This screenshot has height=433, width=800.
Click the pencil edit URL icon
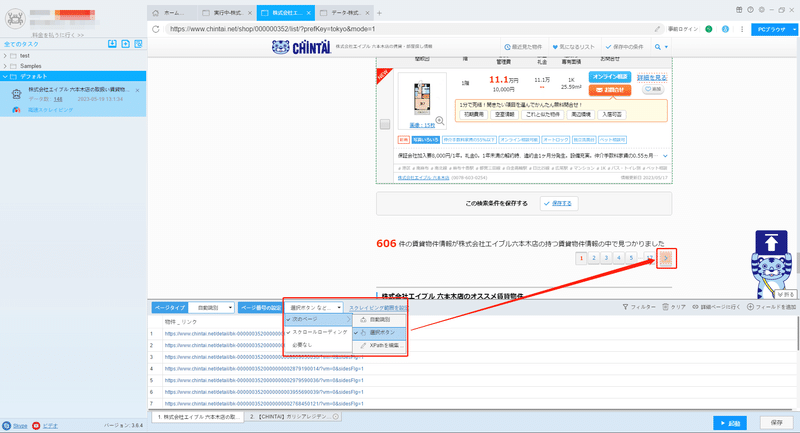click(657, 29)
